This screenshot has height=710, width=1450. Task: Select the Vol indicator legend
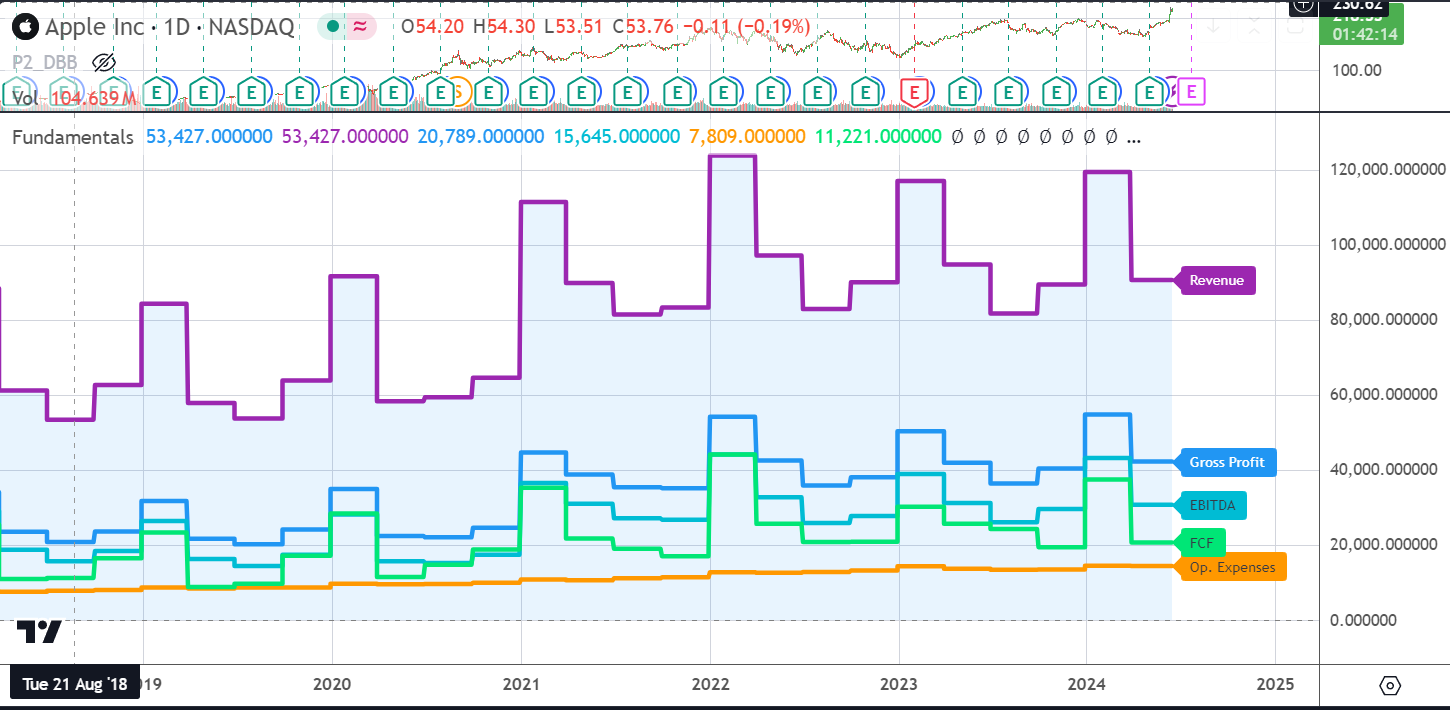tap(25, 97)
